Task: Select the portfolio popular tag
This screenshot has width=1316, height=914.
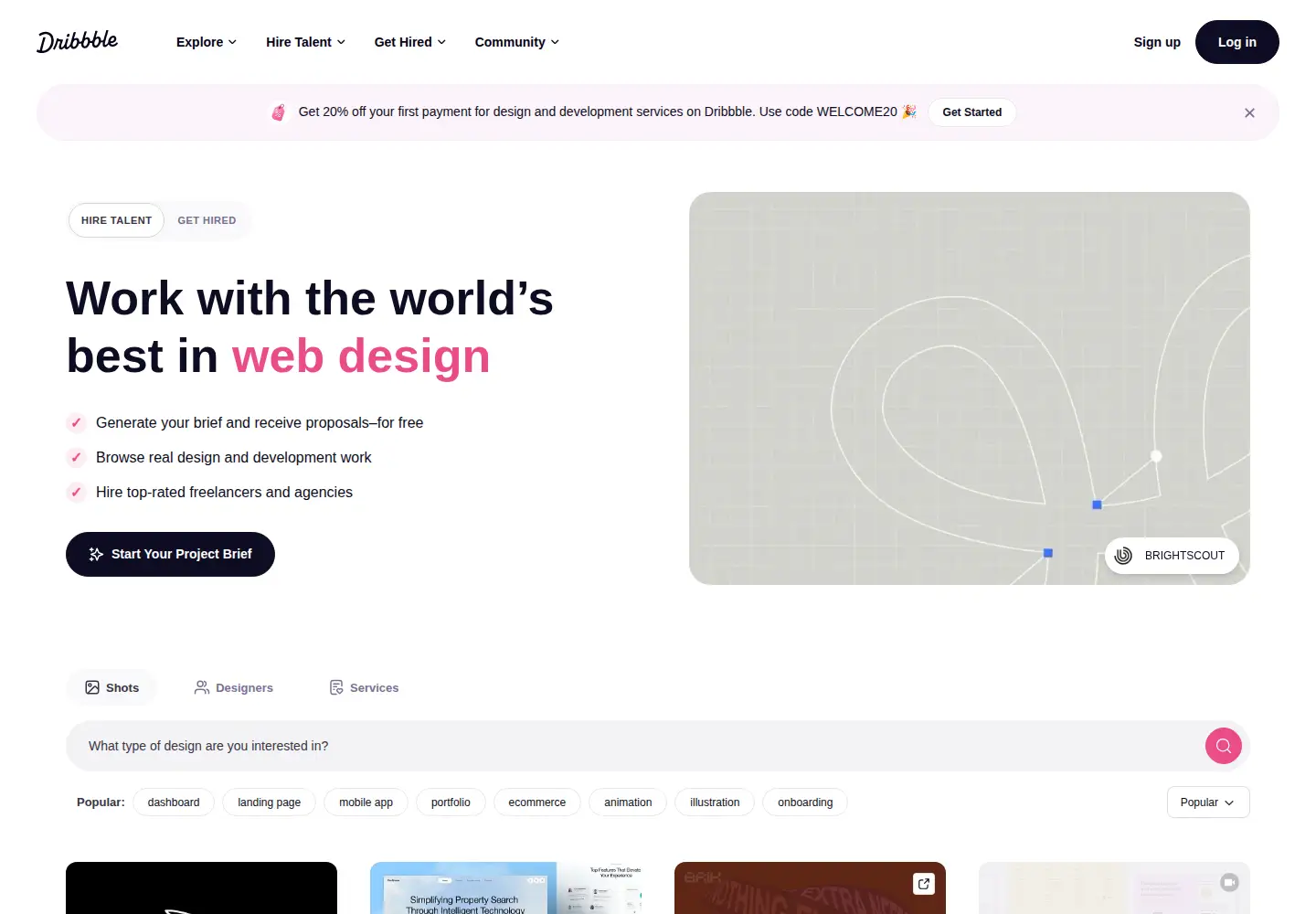Action: 451,802
